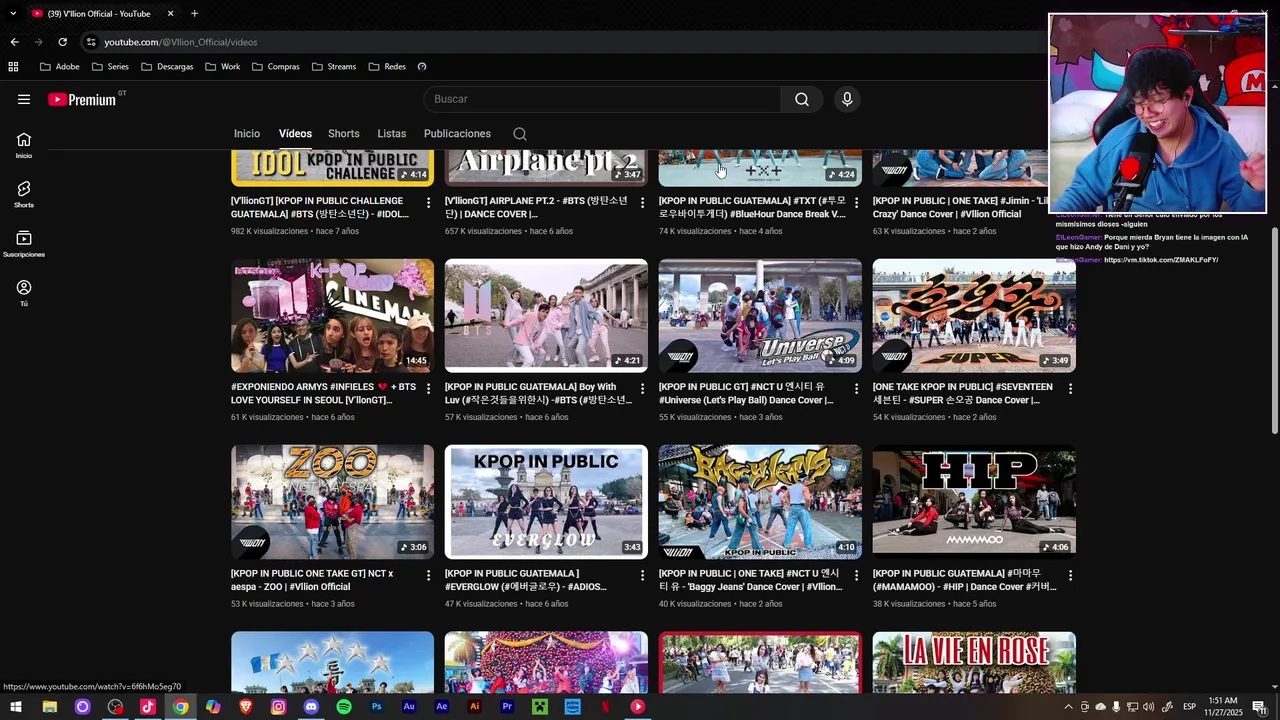Go to Inicio in the sidebar
Viewport: 1280px width, 720px height.
pos(24,145)
